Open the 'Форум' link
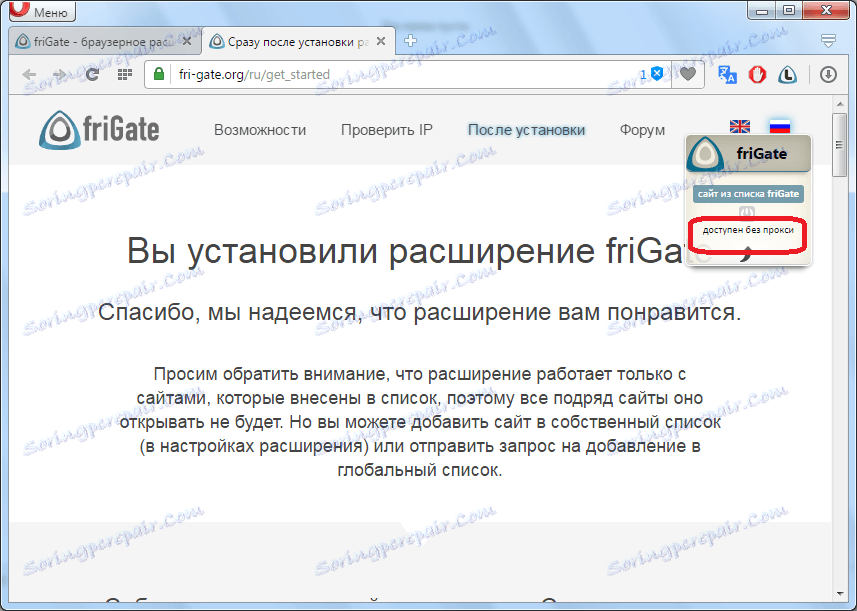This screenshot has width=857, height=611. coord(641,130)
